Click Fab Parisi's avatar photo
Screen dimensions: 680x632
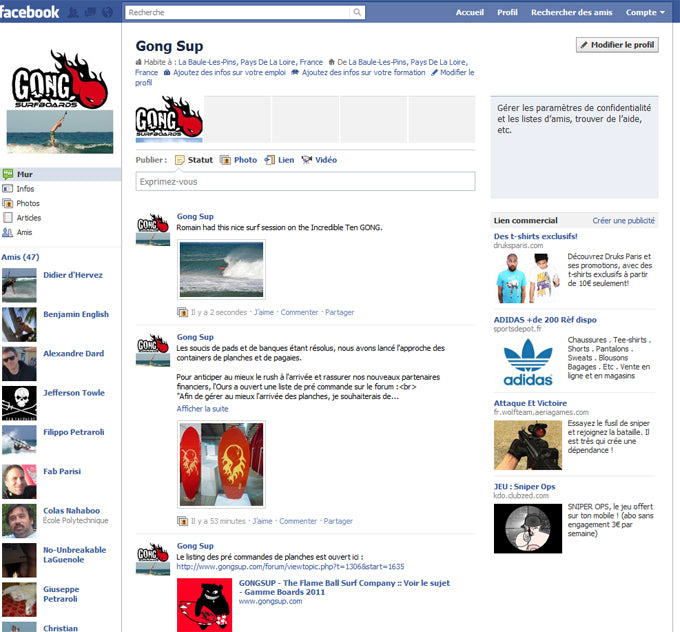pyautogui.click(x=19, y=481)
